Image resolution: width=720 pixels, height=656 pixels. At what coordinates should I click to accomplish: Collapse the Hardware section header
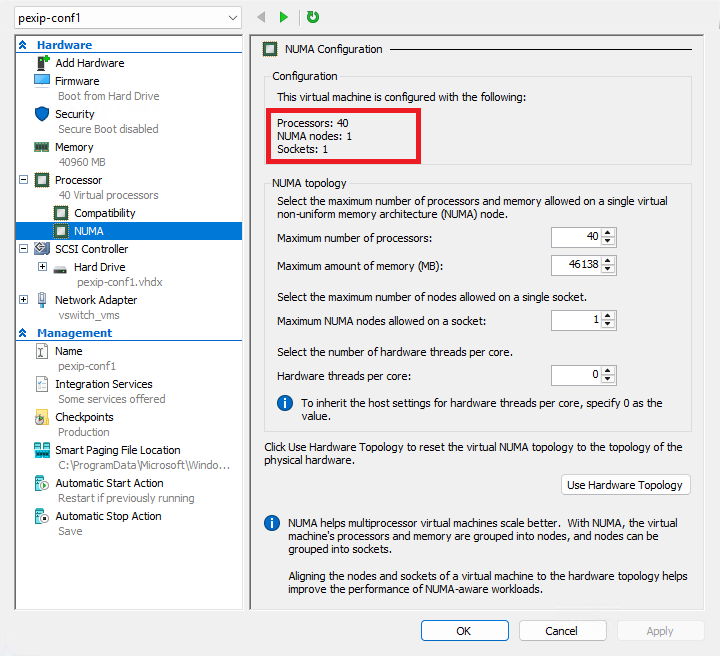23,45
